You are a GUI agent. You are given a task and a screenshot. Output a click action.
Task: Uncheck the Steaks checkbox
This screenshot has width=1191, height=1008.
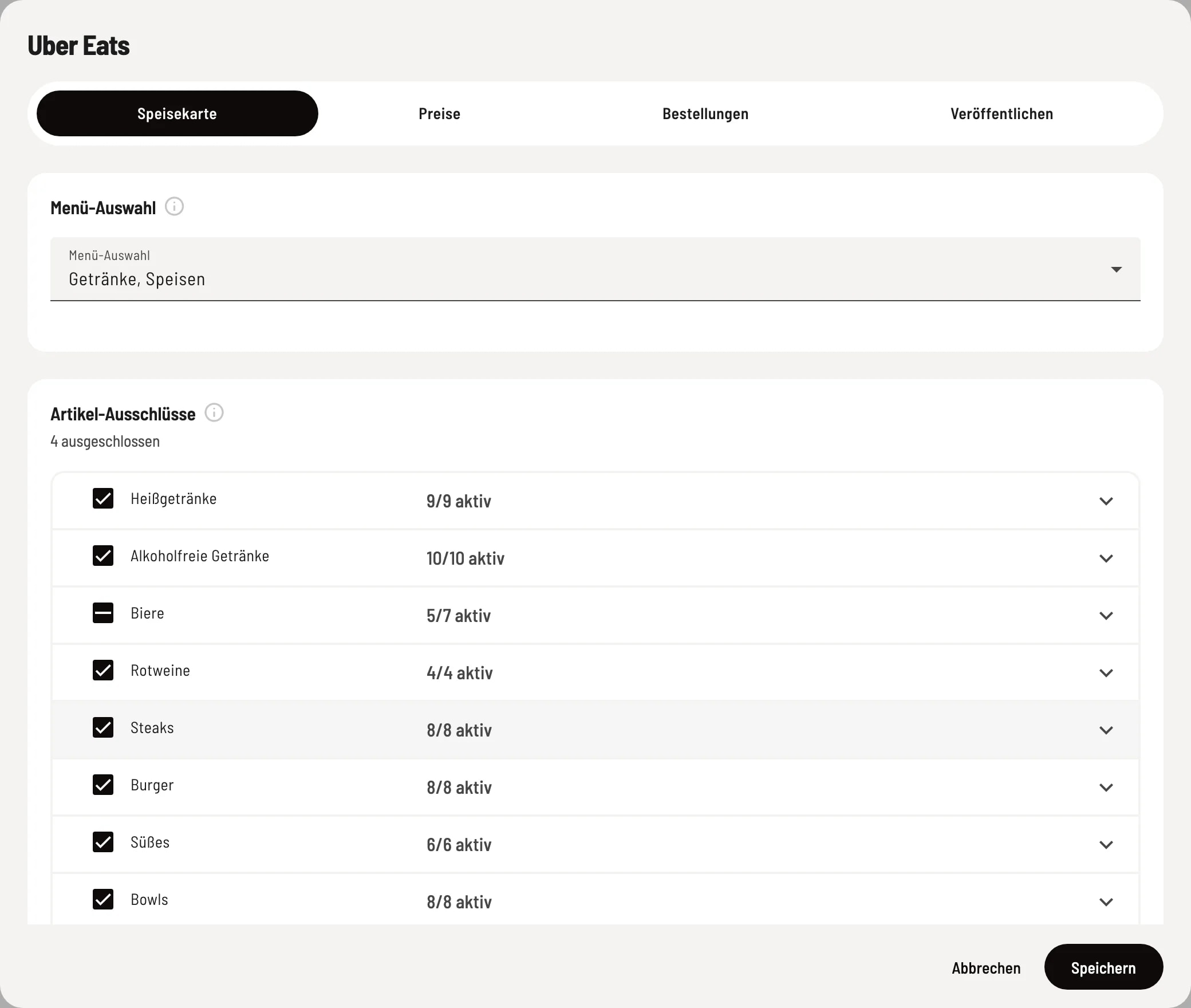coord(103,727)
